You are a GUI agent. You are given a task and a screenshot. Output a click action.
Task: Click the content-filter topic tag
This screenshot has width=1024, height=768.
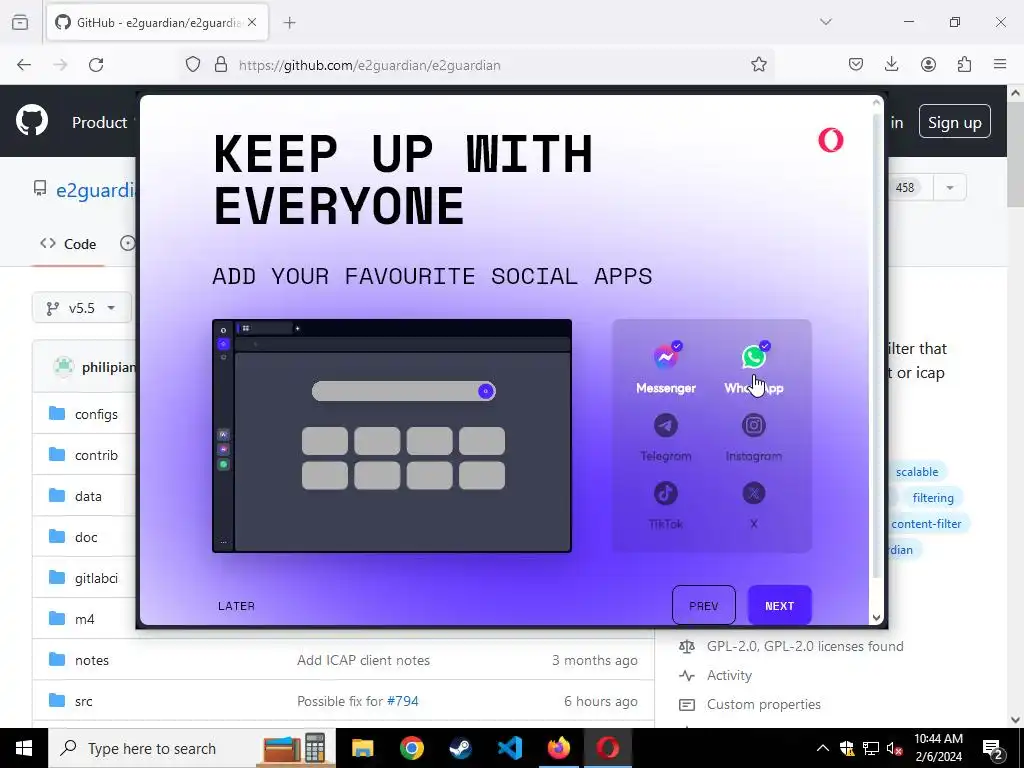926,524
